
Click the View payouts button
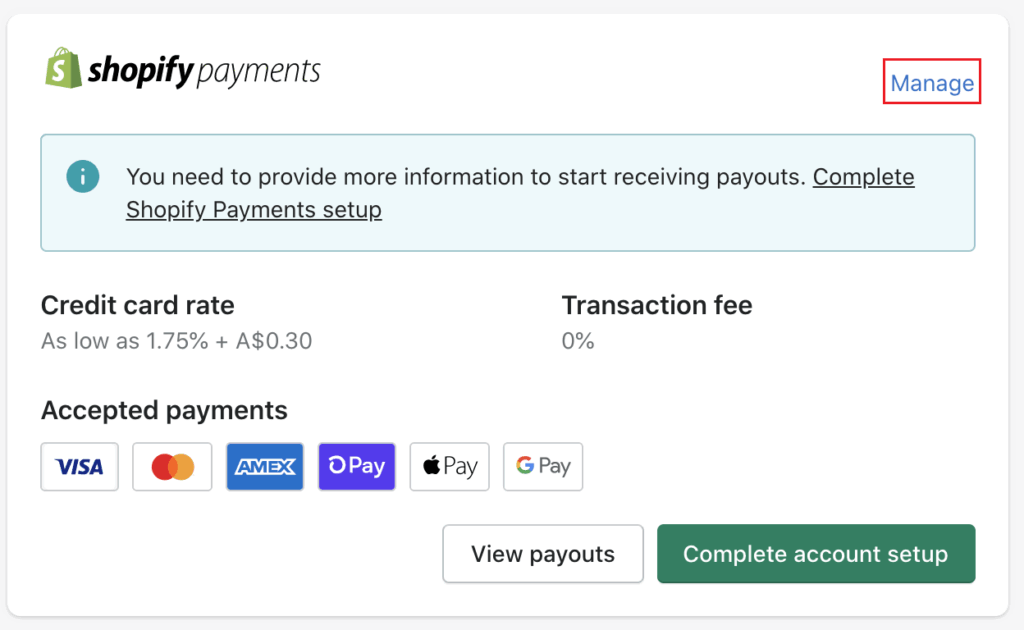coord(543,554)
